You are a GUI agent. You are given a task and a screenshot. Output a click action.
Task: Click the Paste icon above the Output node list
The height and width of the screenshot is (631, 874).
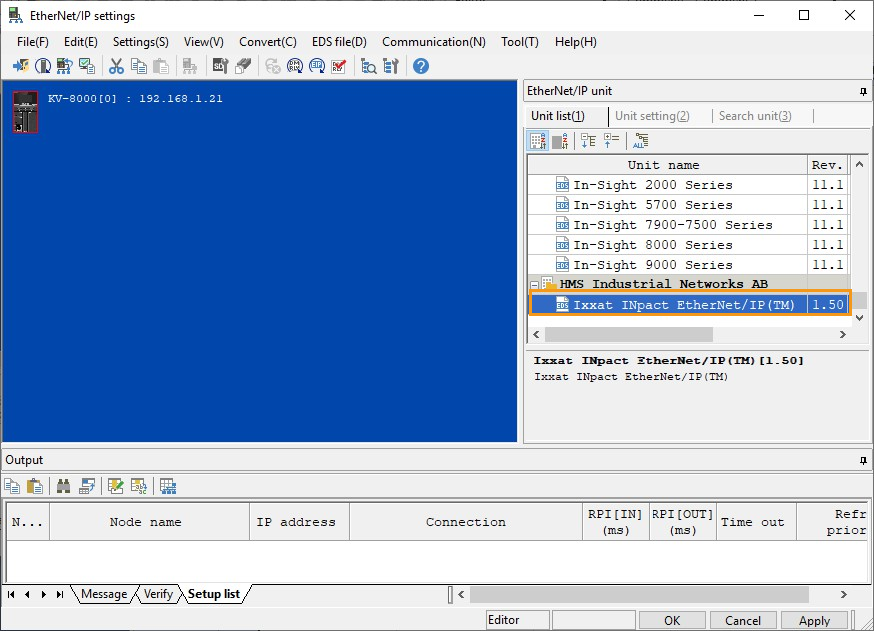(34, 486)
